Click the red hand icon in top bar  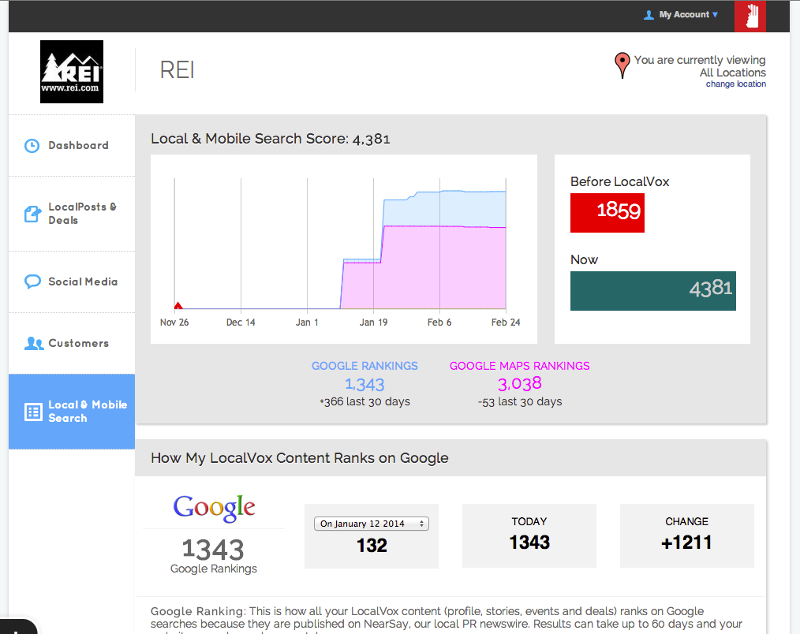(x=749, y=15)
